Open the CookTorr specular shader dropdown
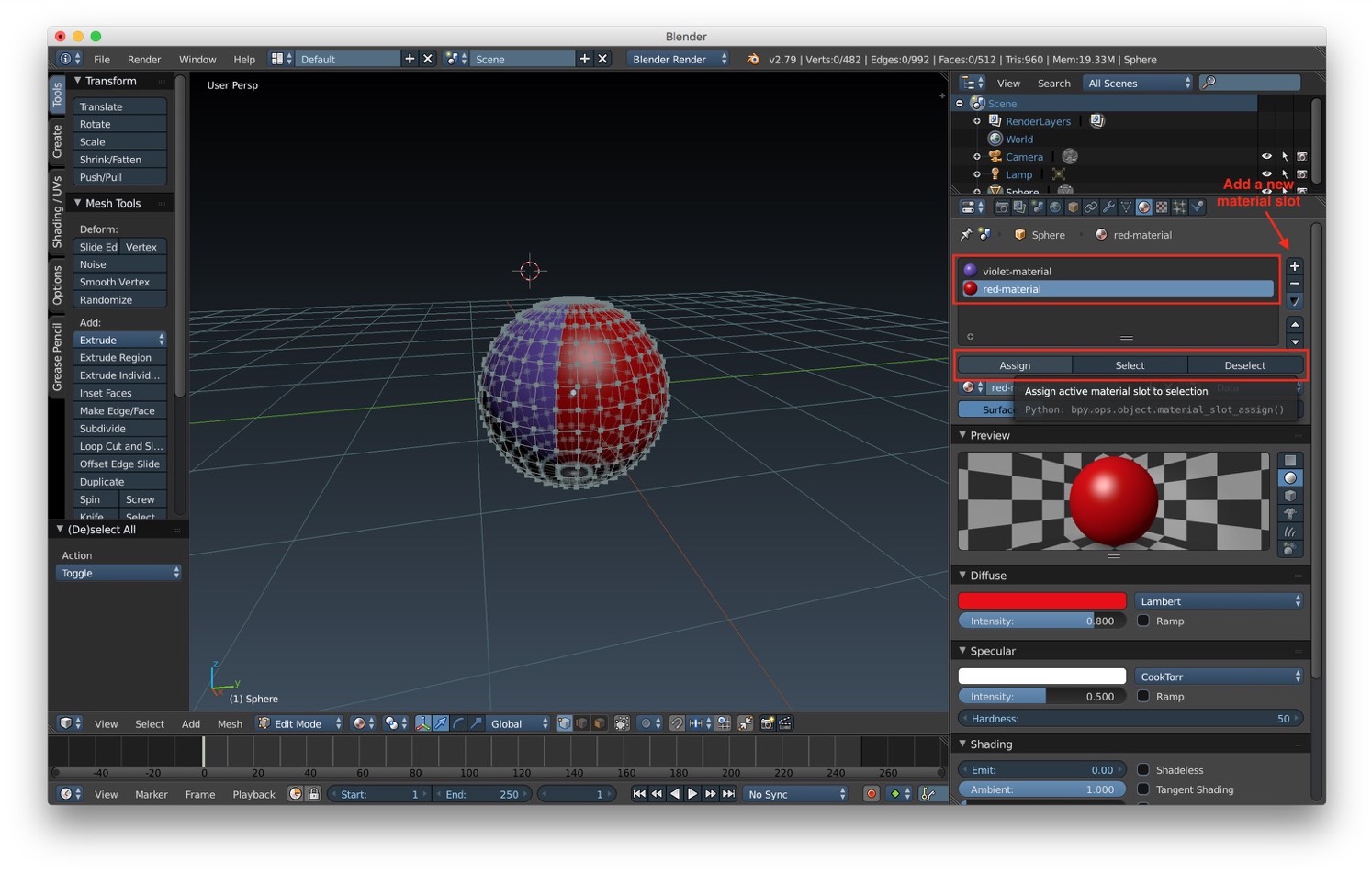Screen dimensions: 1372x873 pos(1220,677)
